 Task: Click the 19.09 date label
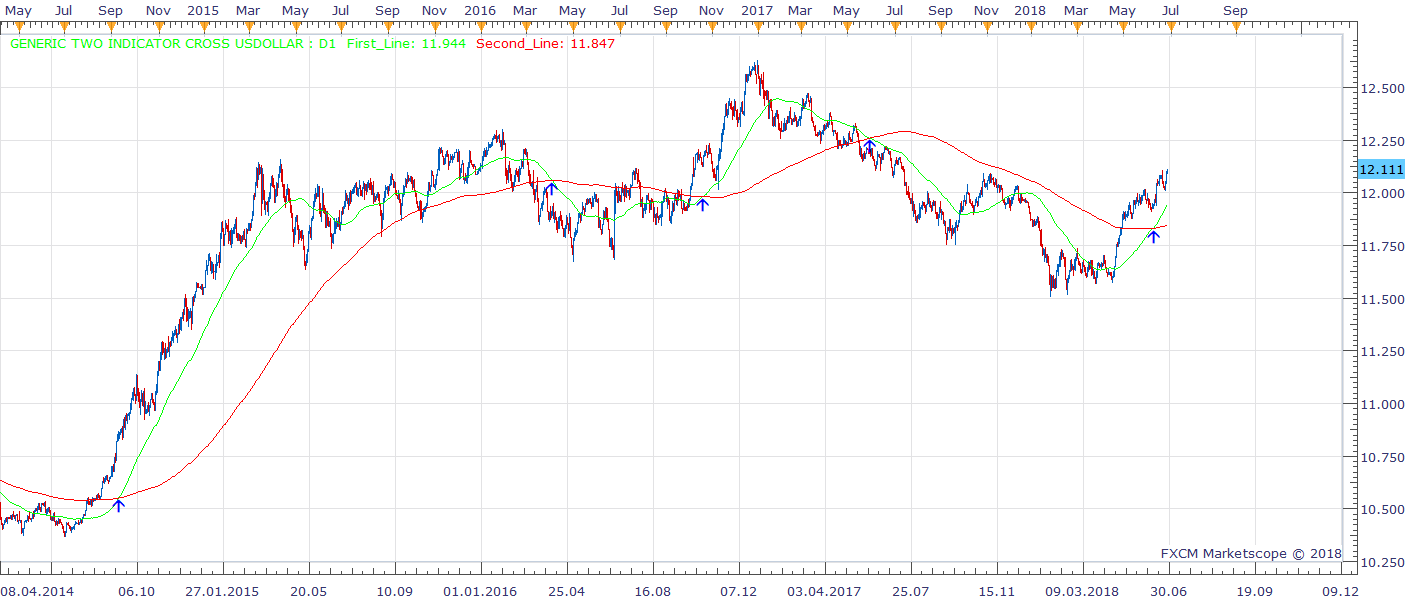click(1254, 592)
